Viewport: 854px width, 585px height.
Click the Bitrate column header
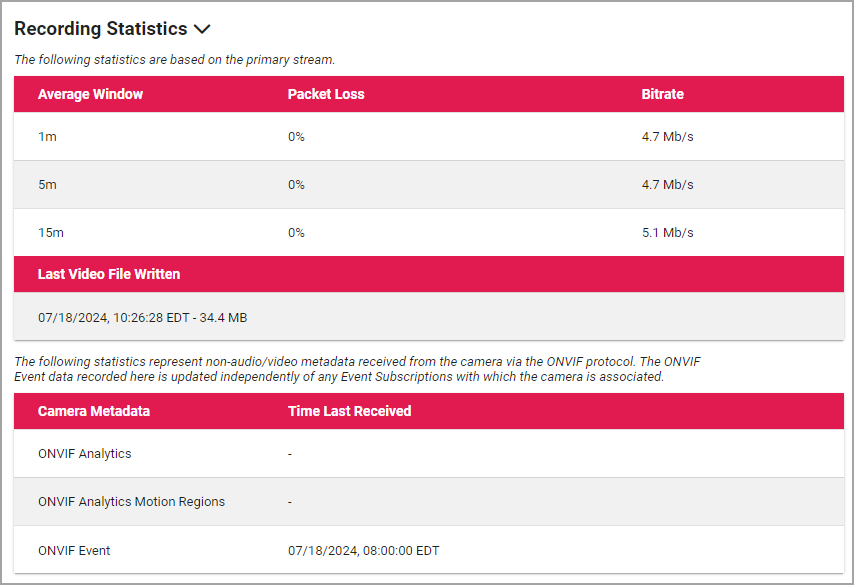pyautogui.click(x=662, y=94)
